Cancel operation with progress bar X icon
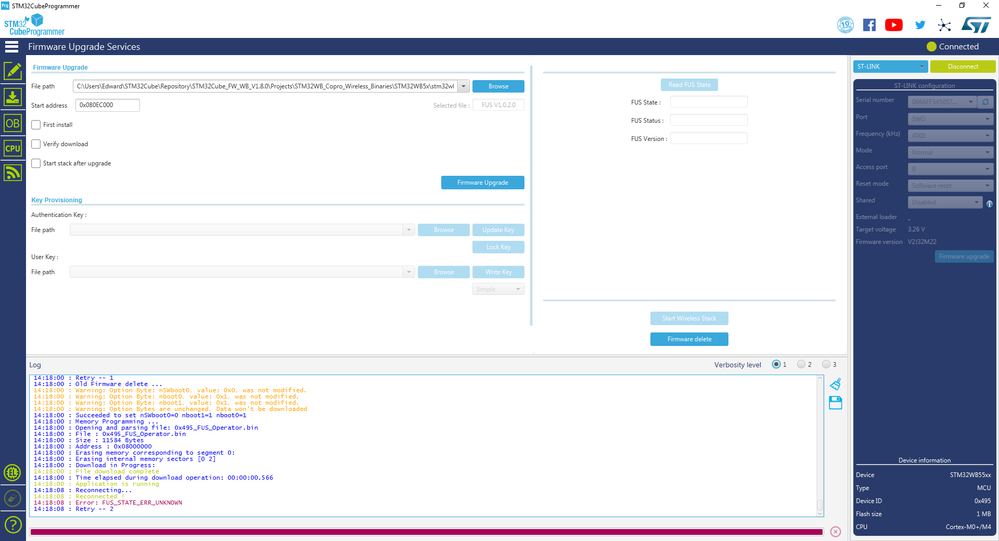 [835, 531]
